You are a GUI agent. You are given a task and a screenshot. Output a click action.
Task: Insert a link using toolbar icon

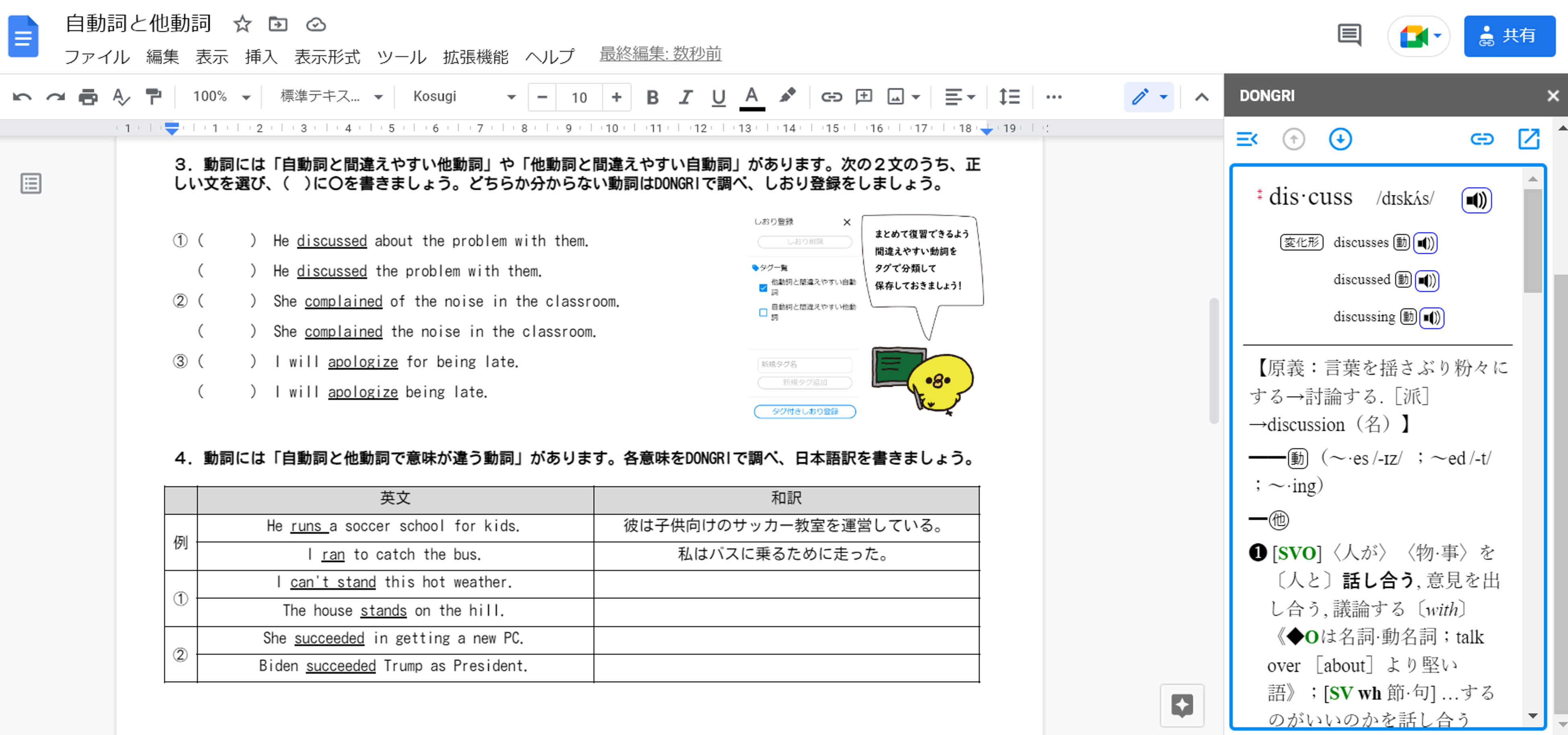tap(831, 97)
